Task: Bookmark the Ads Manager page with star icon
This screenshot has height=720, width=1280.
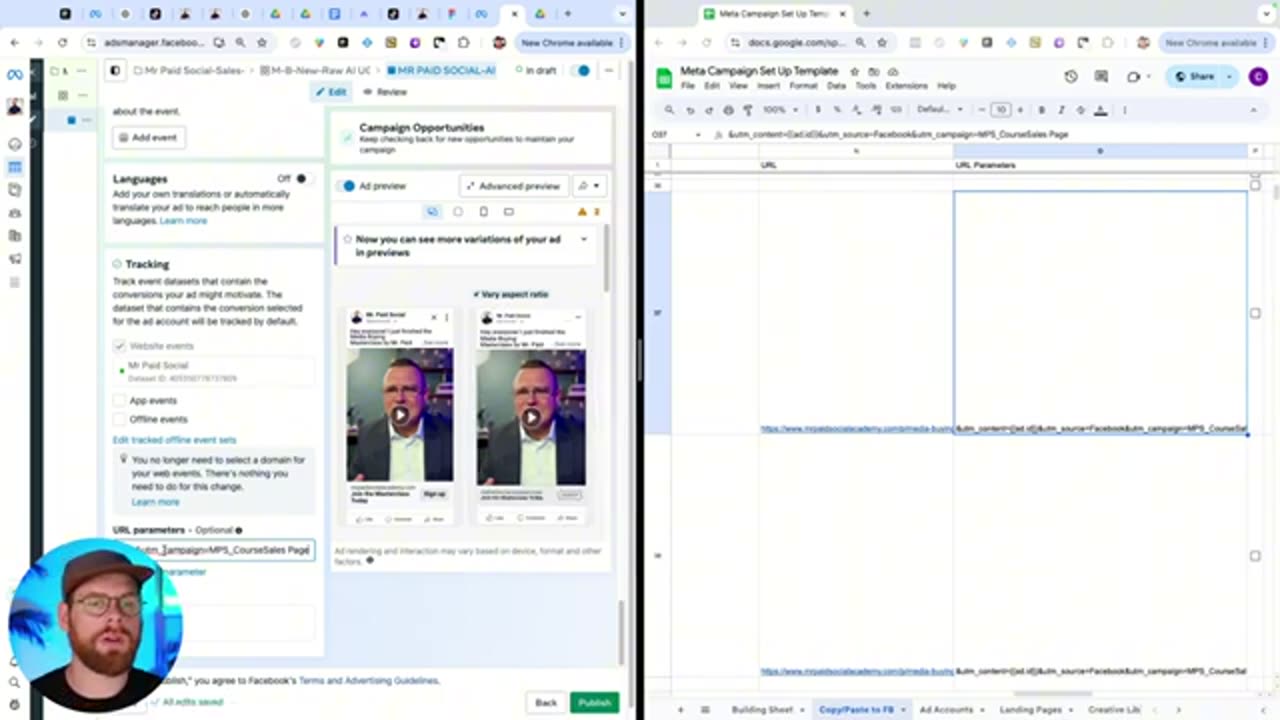Action: point(262,43)
